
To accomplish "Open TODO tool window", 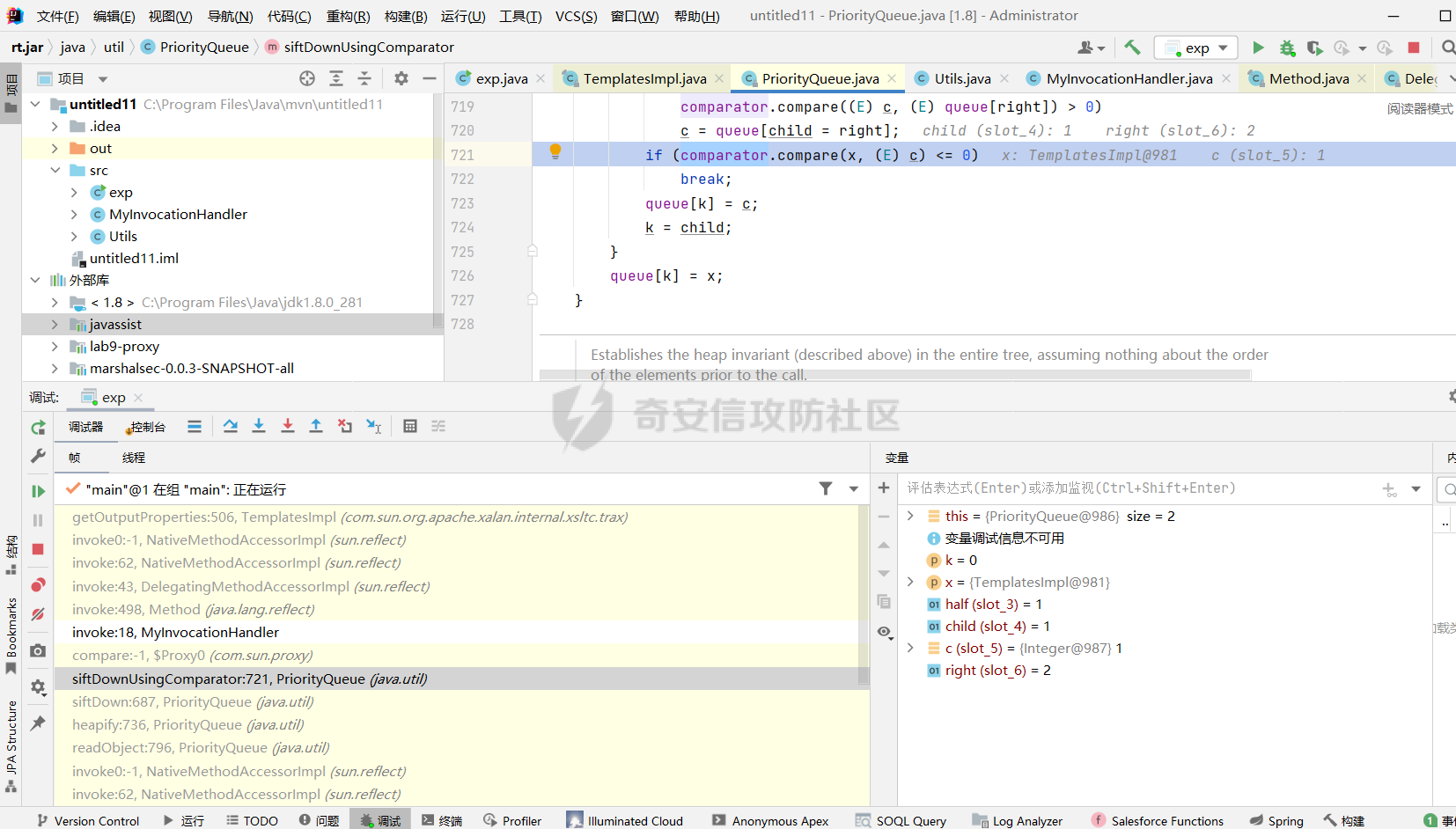I will [252, 820].
